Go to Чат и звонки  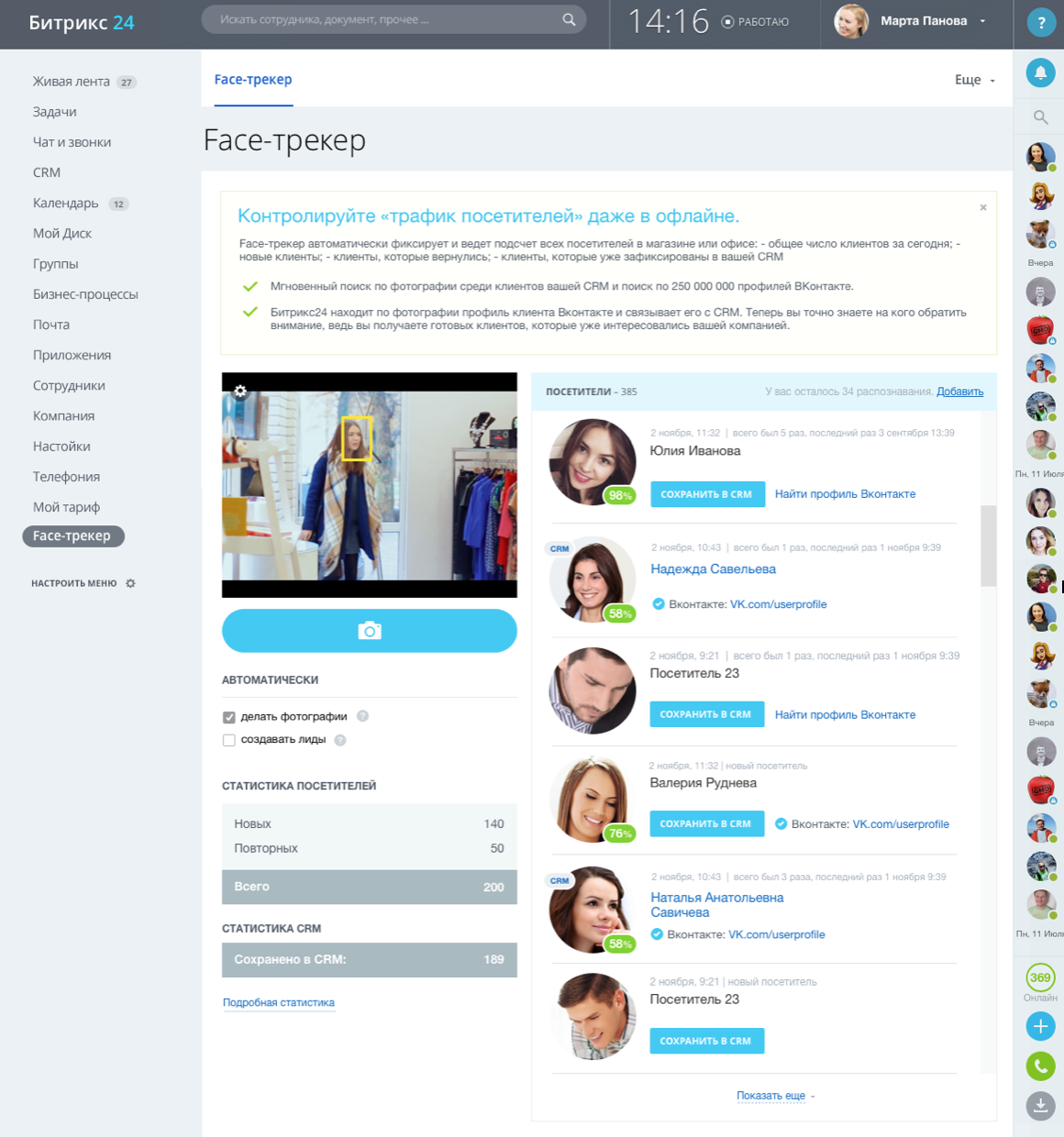pyautogui.click(x=72, y=142)
